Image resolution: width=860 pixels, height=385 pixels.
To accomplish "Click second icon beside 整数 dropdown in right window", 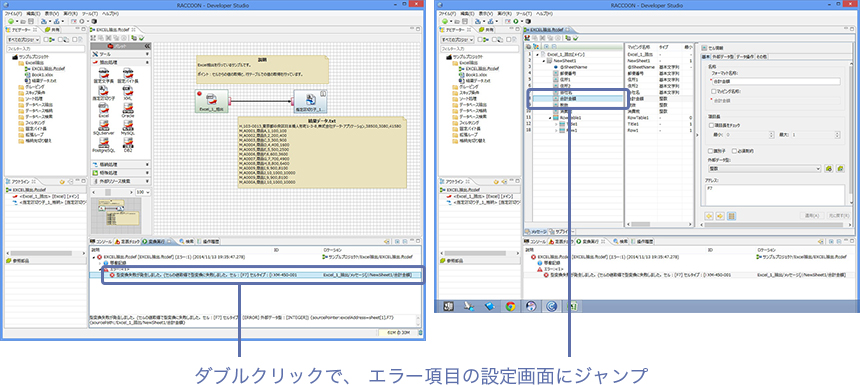I will (841, 168).
